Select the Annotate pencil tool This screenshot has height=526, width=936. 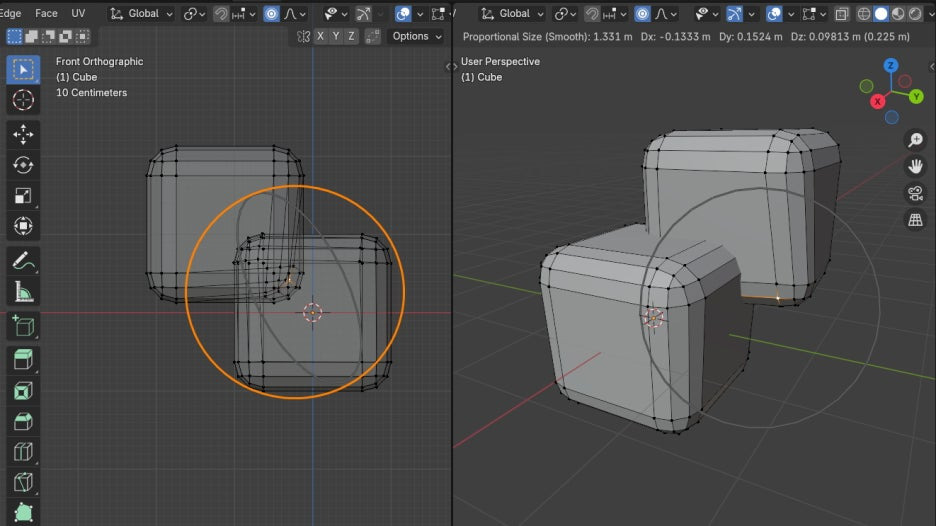click(23, 261)
